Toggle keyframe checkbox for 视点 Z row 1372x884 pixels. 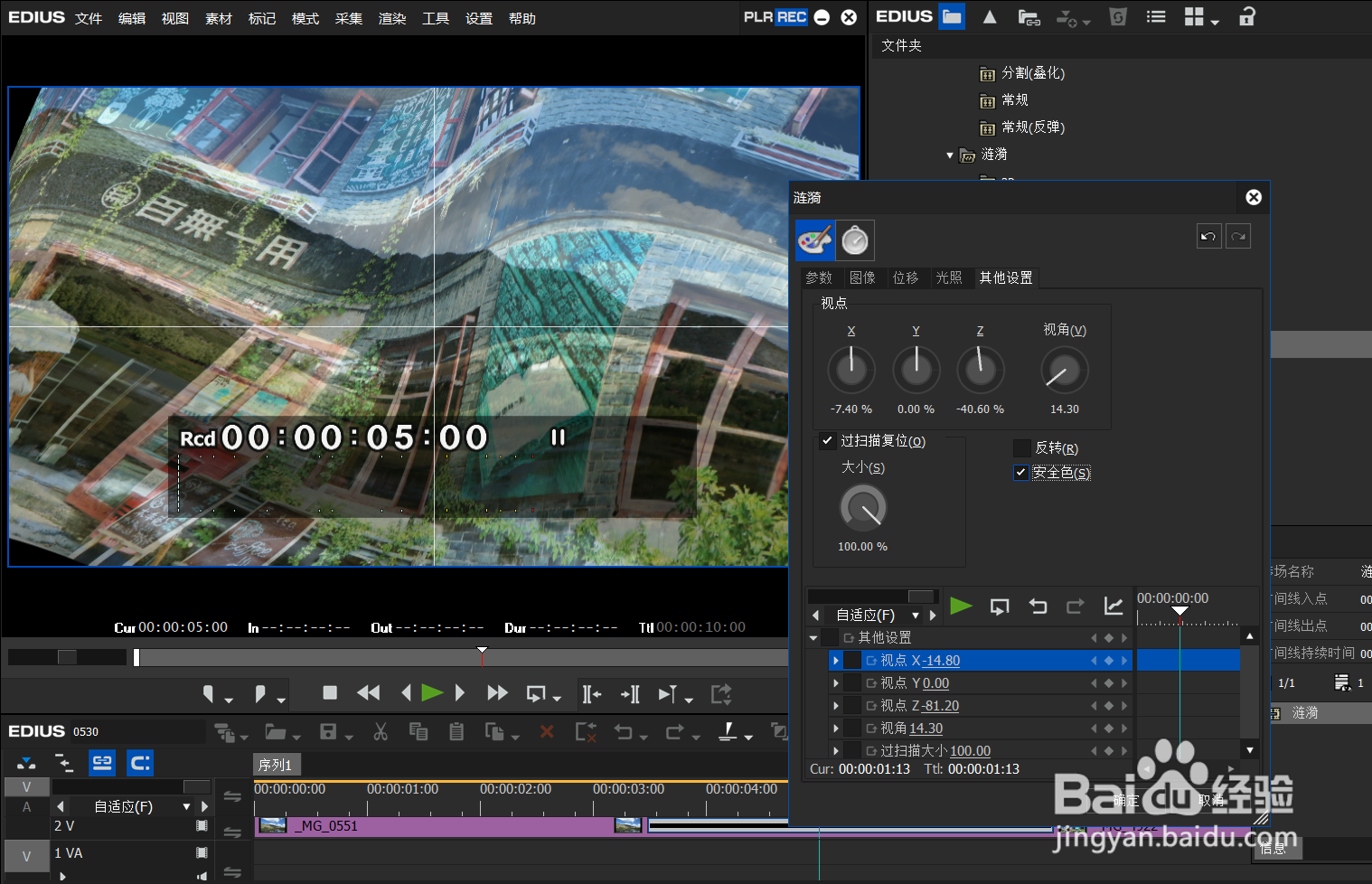[852, 706]
